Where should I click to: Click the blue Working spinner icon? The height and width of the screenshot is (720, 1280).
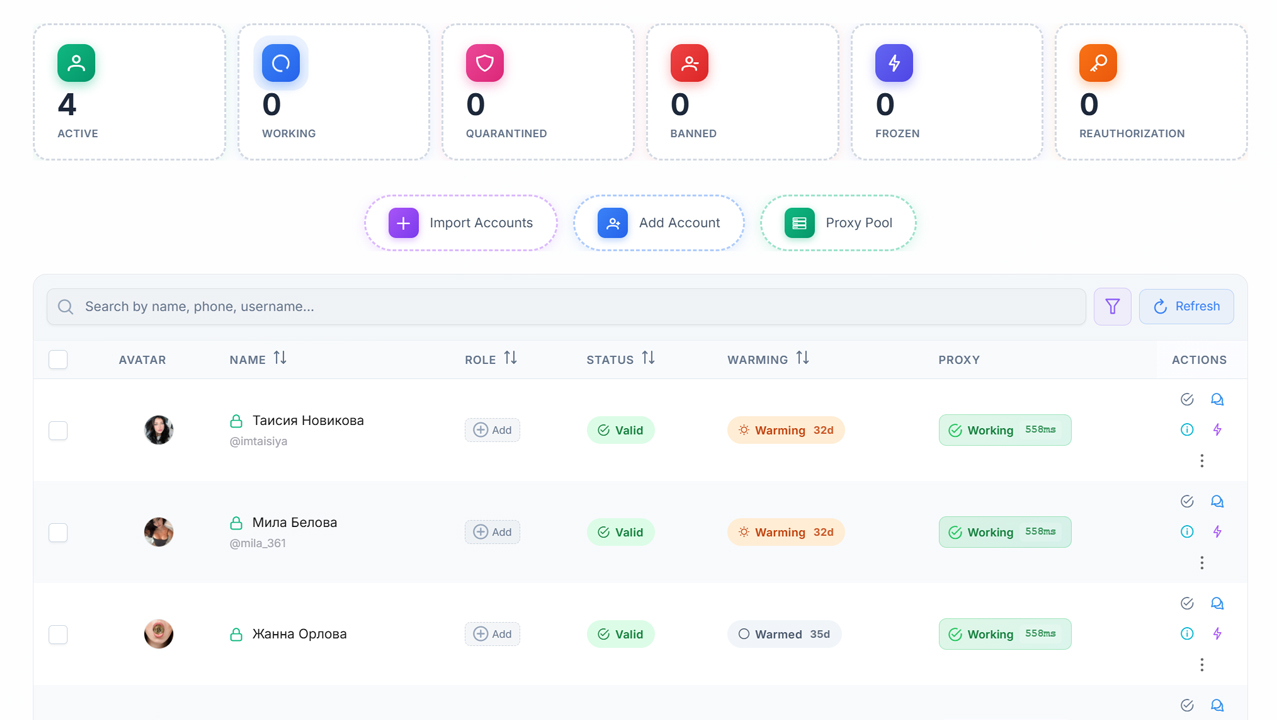coord(281,63)
